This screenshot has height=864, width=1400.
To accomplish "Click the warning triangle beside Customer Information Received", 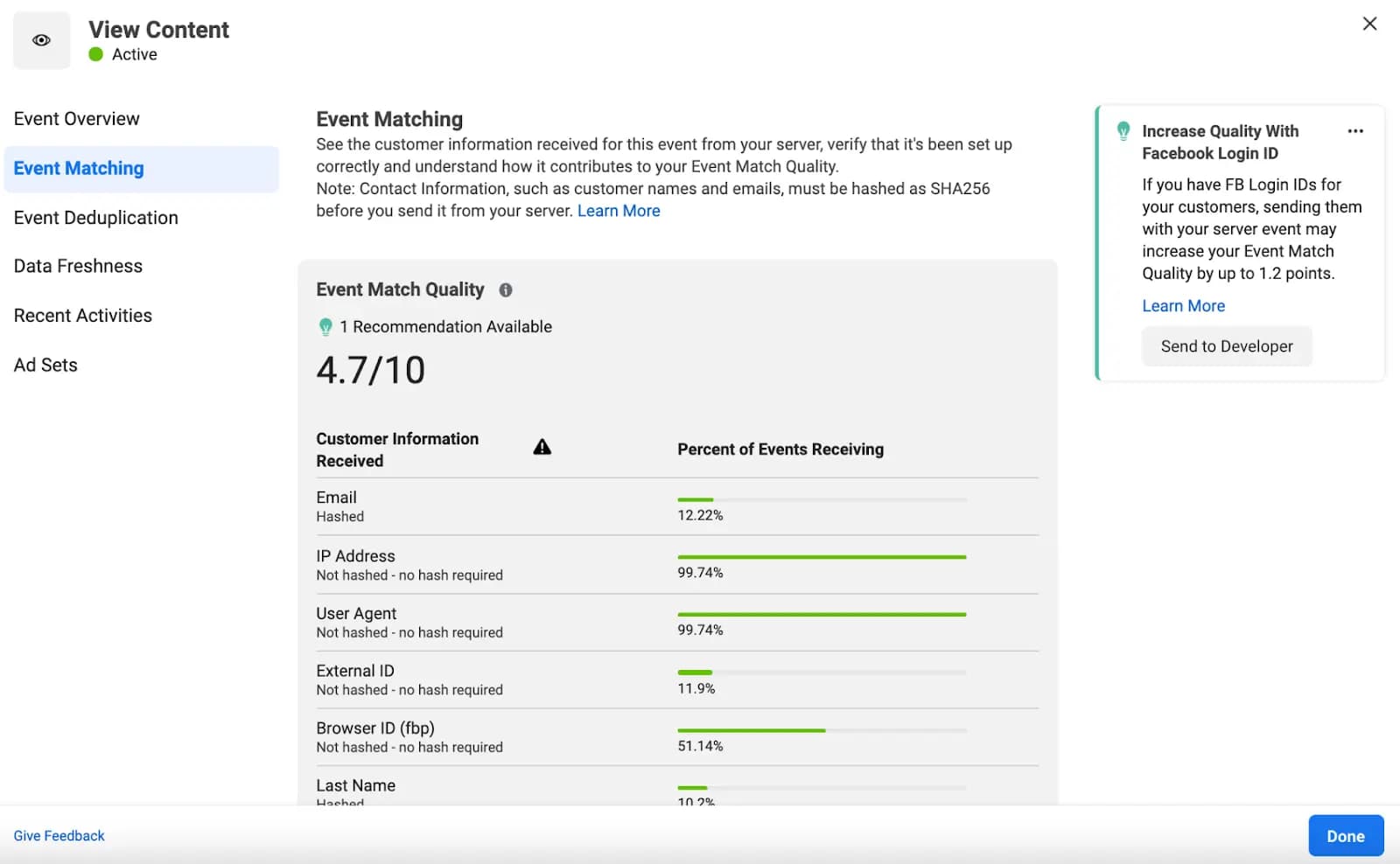I will 542,447.
